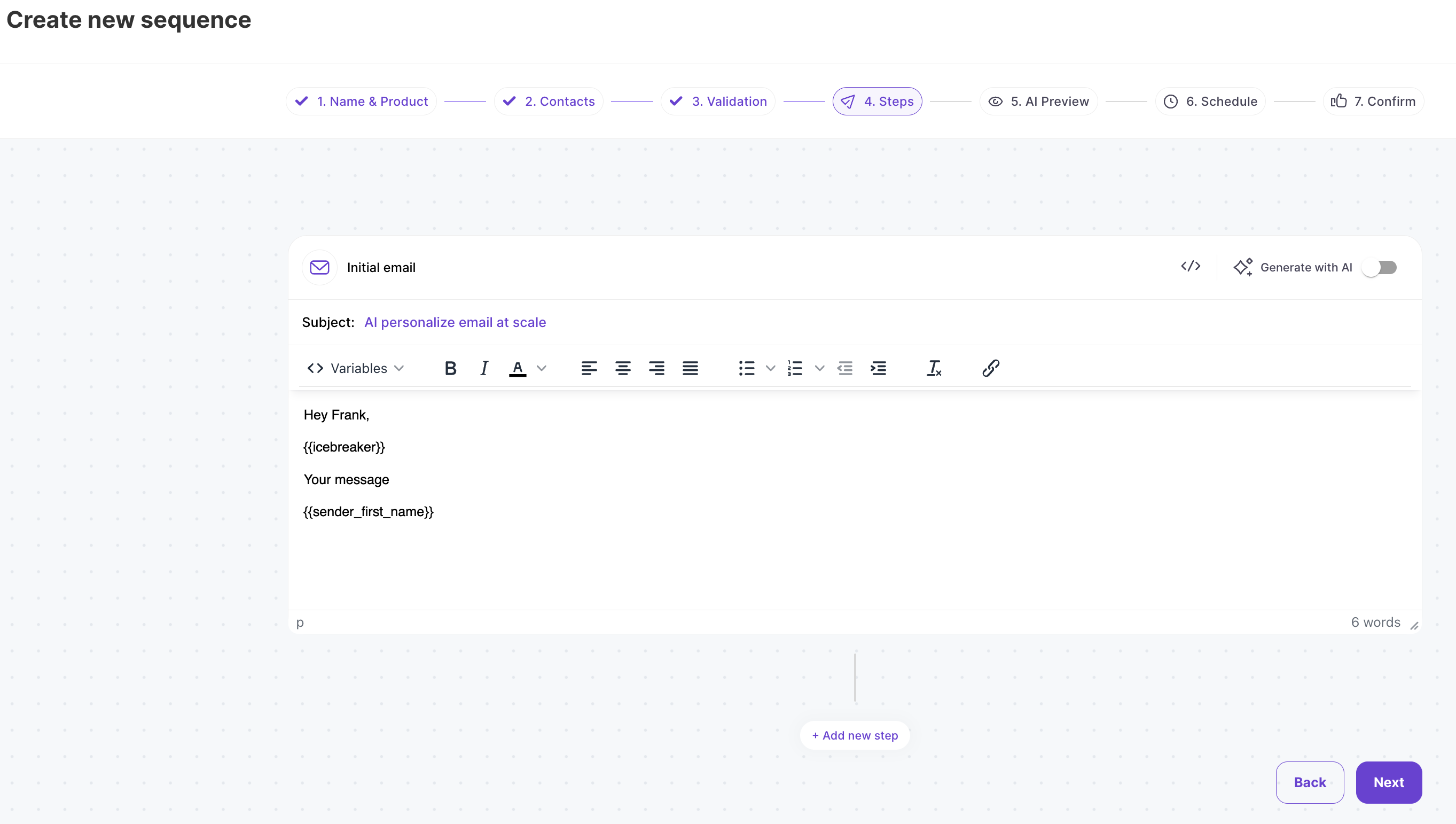Click the Next button

pyautogui.click(x=1389, y=782)
